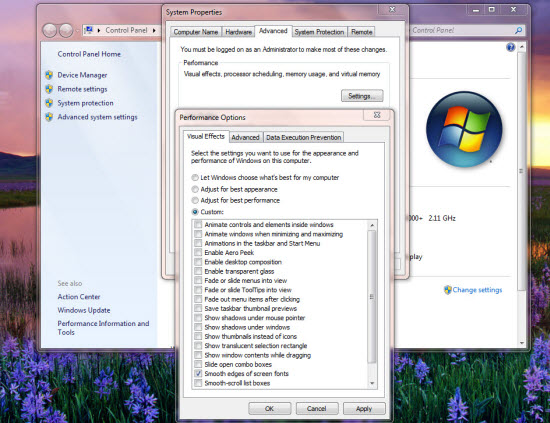Viewport: 550px width, 423px height.
Task: Open Control Panel Home link
Action: (x=89, y=54)
